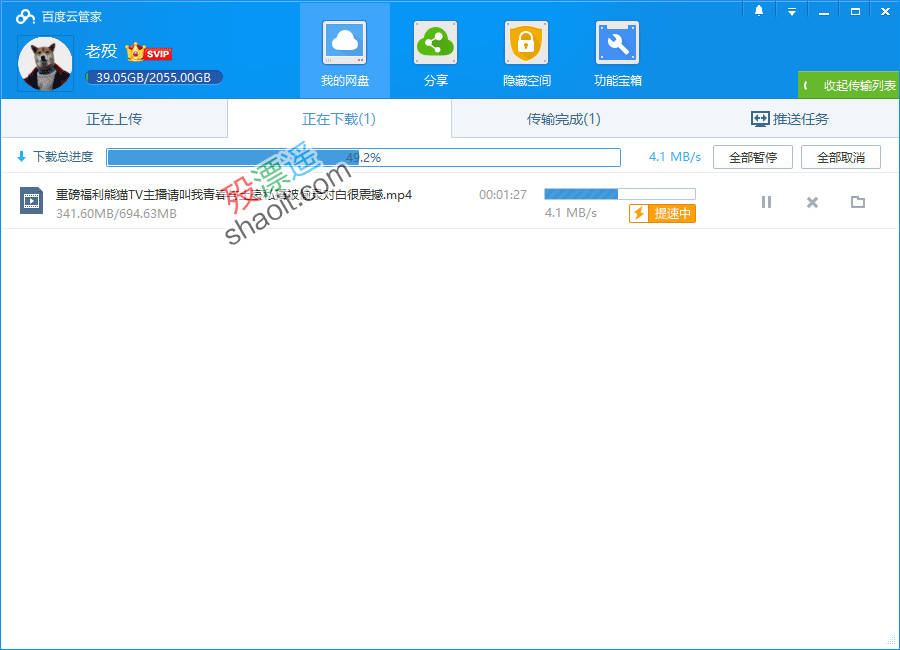Close the 百度云管家 window

pyautogui.click(x=885, y=11)
